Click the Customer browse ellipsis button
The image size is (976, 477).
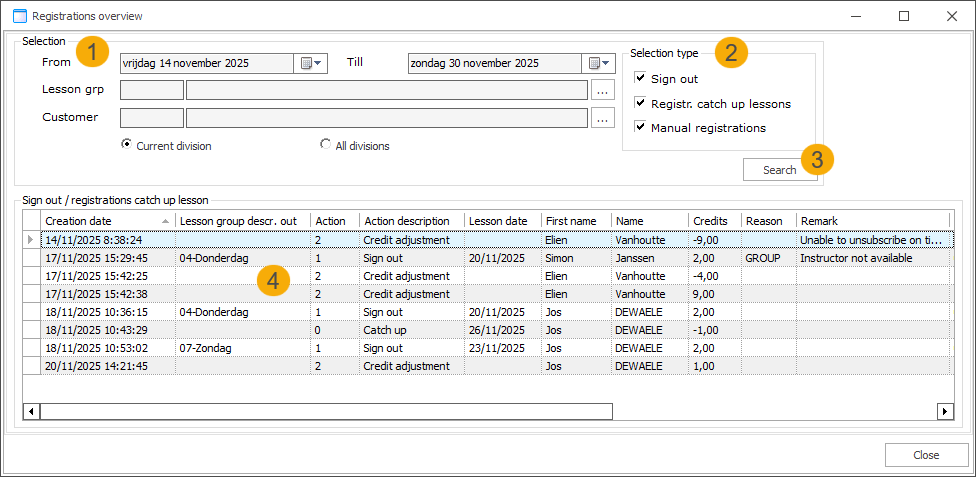click(x=602, y=118)
